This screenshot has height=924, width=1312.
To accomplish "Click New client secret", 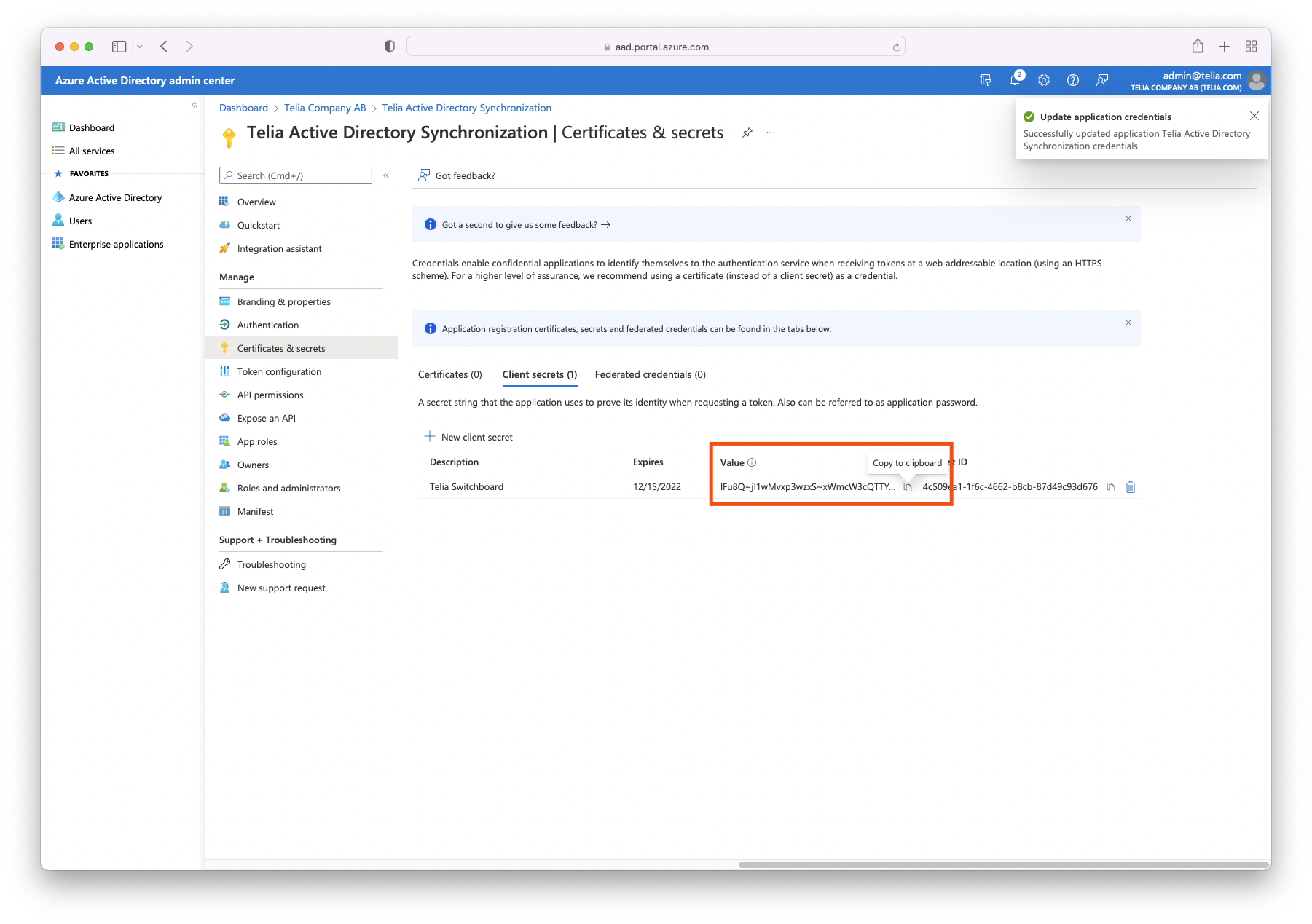I will (x=469, y=437).
